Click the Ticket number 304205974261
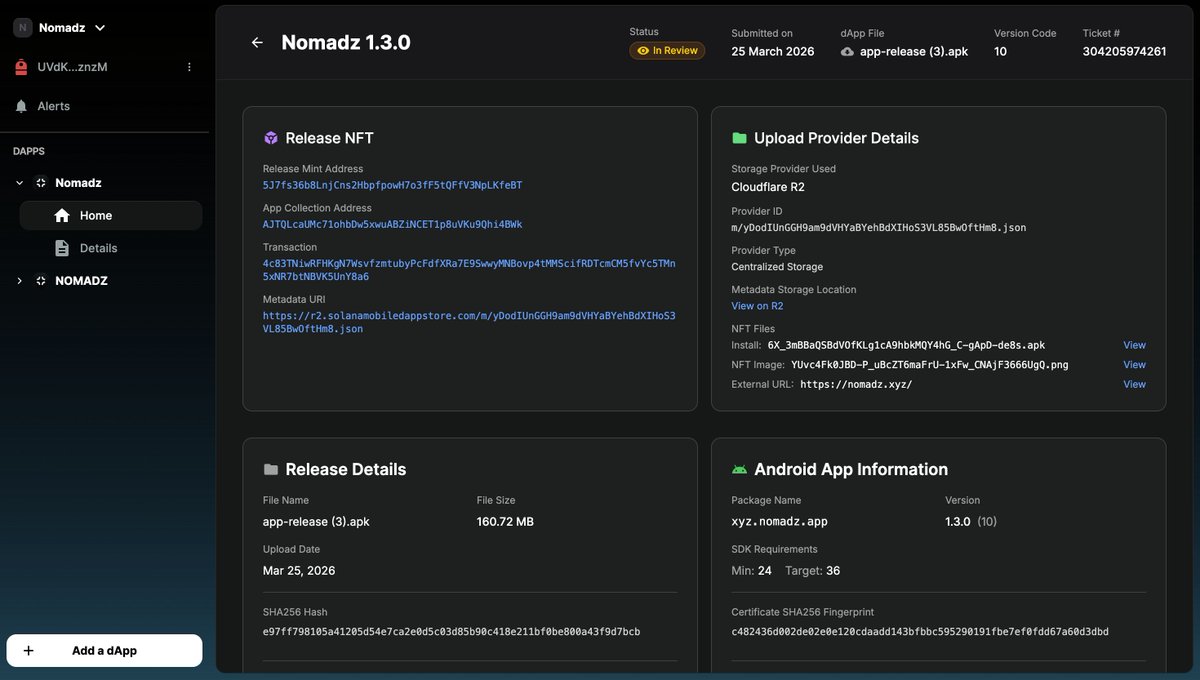This screenshot has width=1200, height=680. pos(1124,51)
